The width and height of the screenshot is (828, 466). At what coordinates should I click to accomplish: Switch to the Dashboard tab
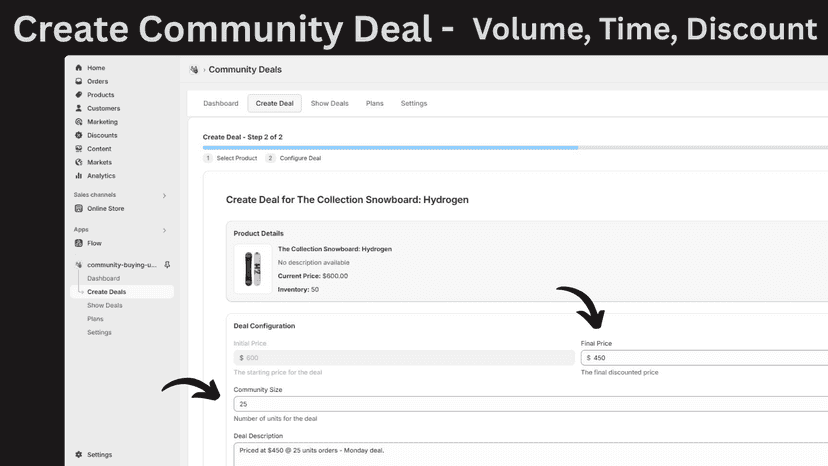221,104
